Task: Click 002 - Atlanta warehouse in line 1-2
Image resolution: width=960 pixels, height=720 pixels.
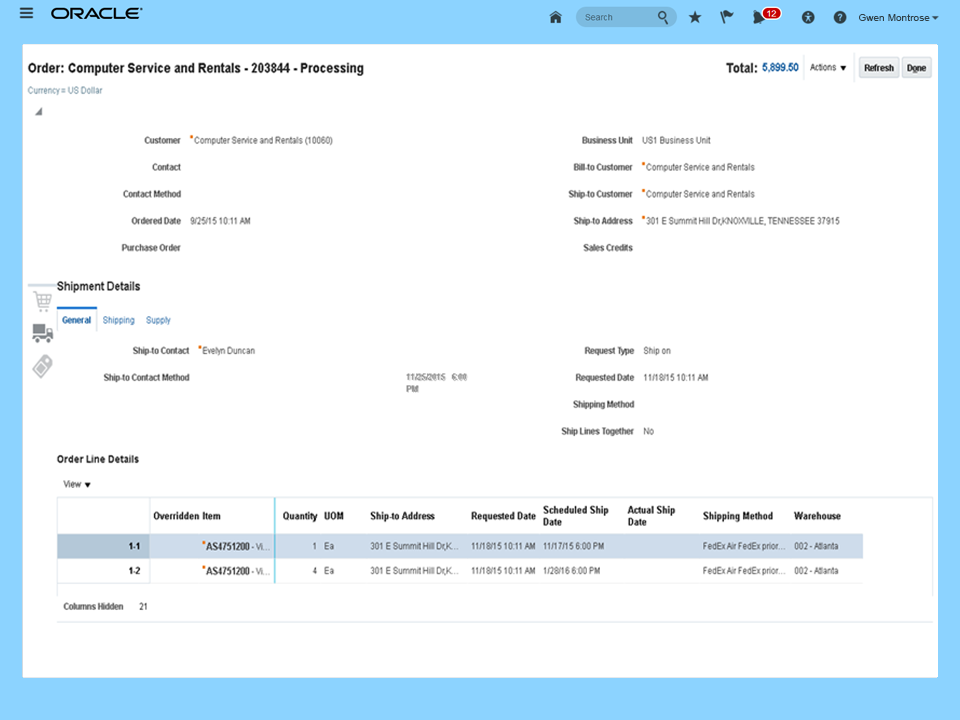Action: (816, 571)
